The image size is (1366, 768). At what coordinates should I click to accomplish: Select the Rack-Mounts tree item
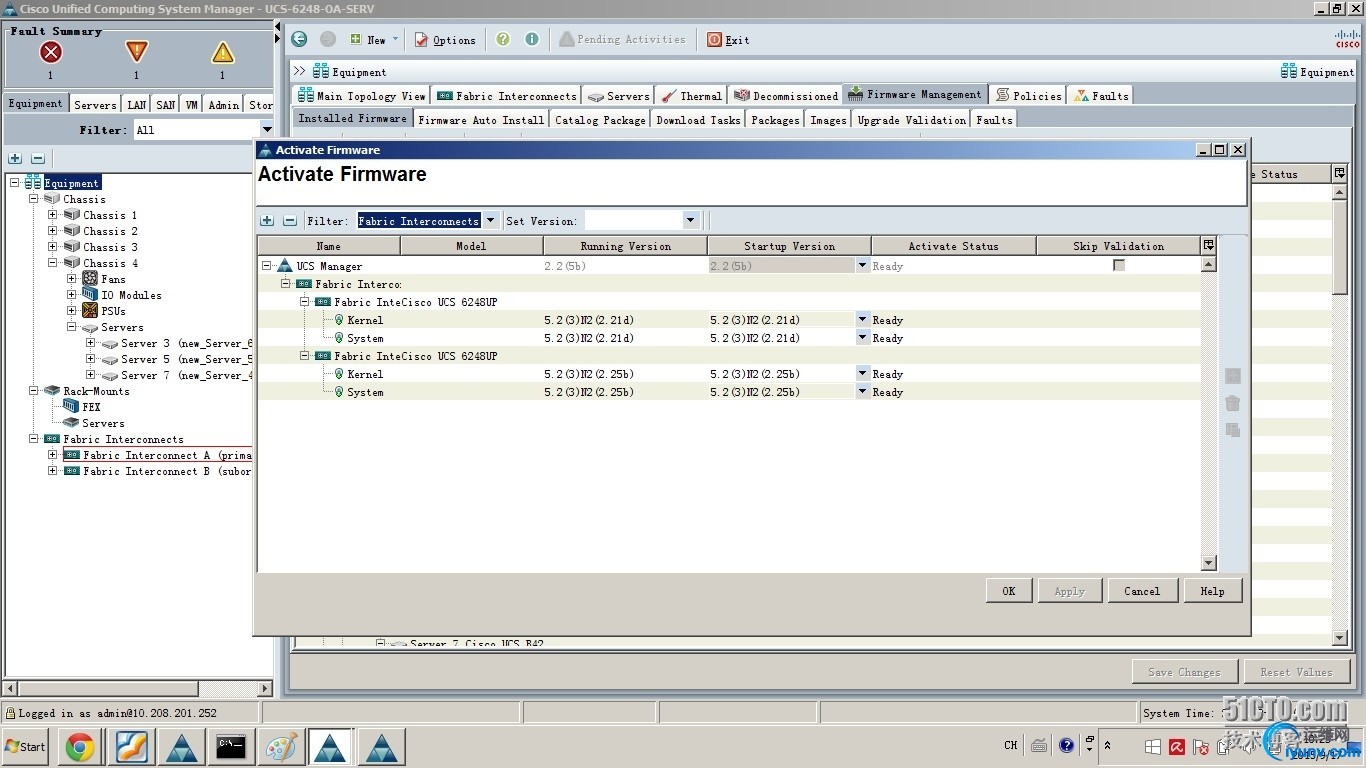point(87,391)
